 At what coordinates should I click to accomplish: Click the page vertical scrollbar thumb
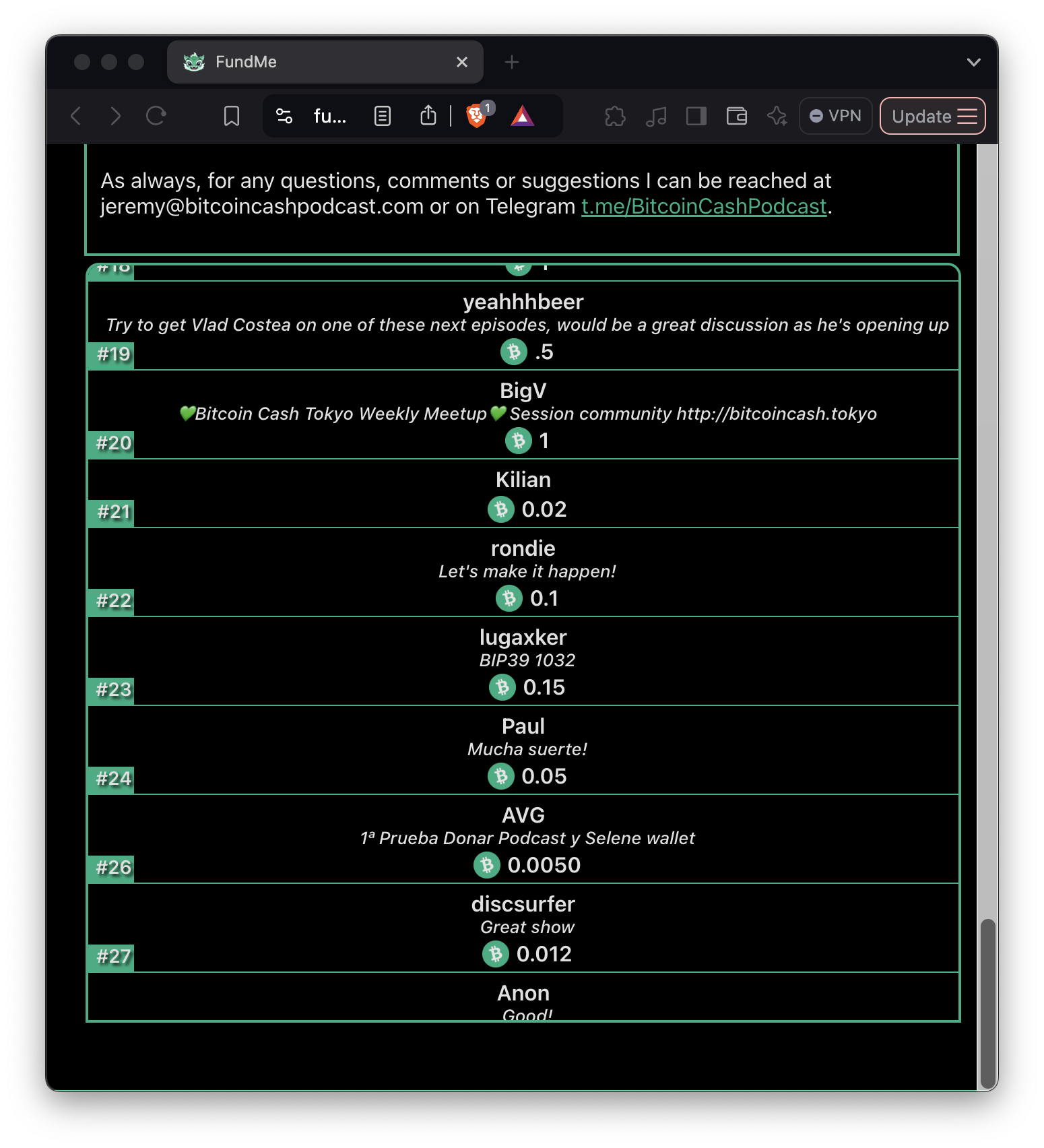(987, 1002)
